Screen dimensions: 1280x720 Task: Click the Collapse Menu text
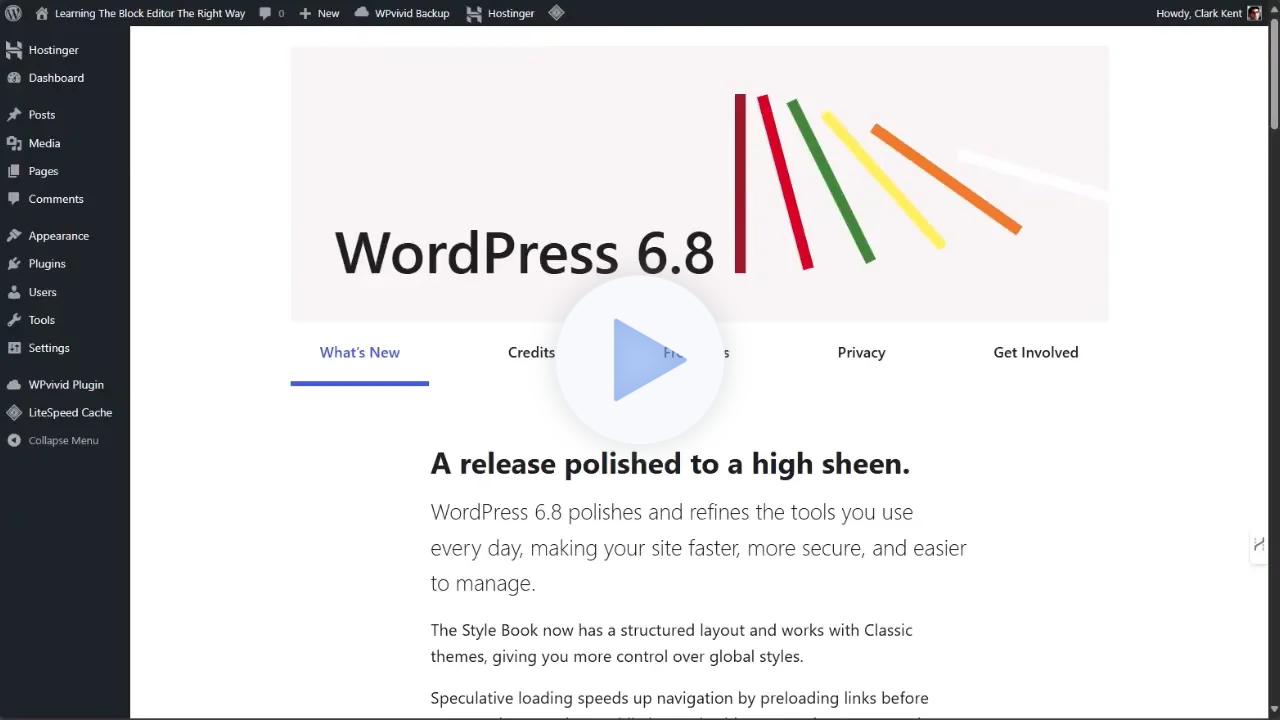63,441
